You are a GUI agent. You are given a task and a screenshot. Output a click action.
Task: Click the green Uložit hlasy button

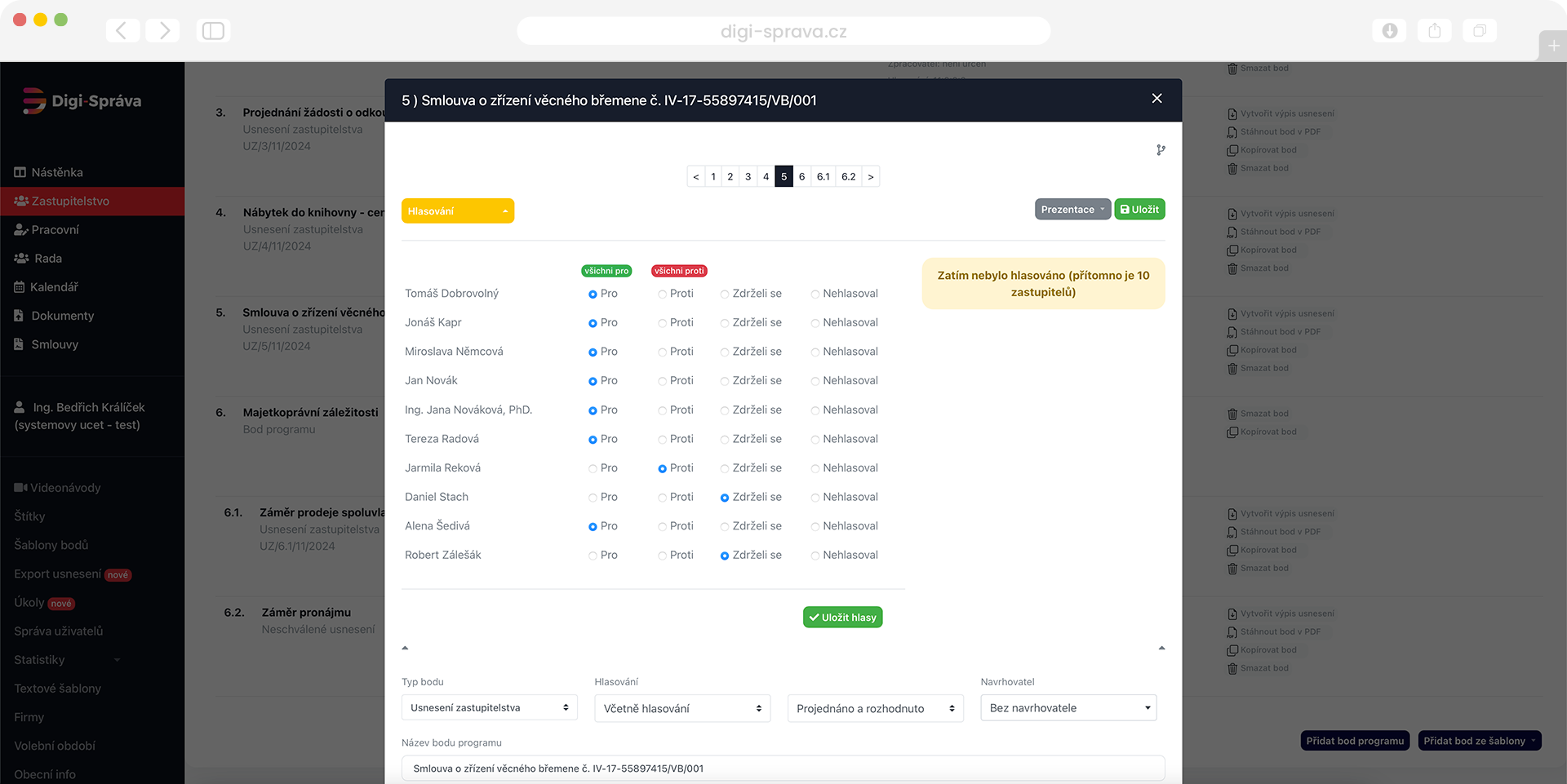[x=842, y=618]
